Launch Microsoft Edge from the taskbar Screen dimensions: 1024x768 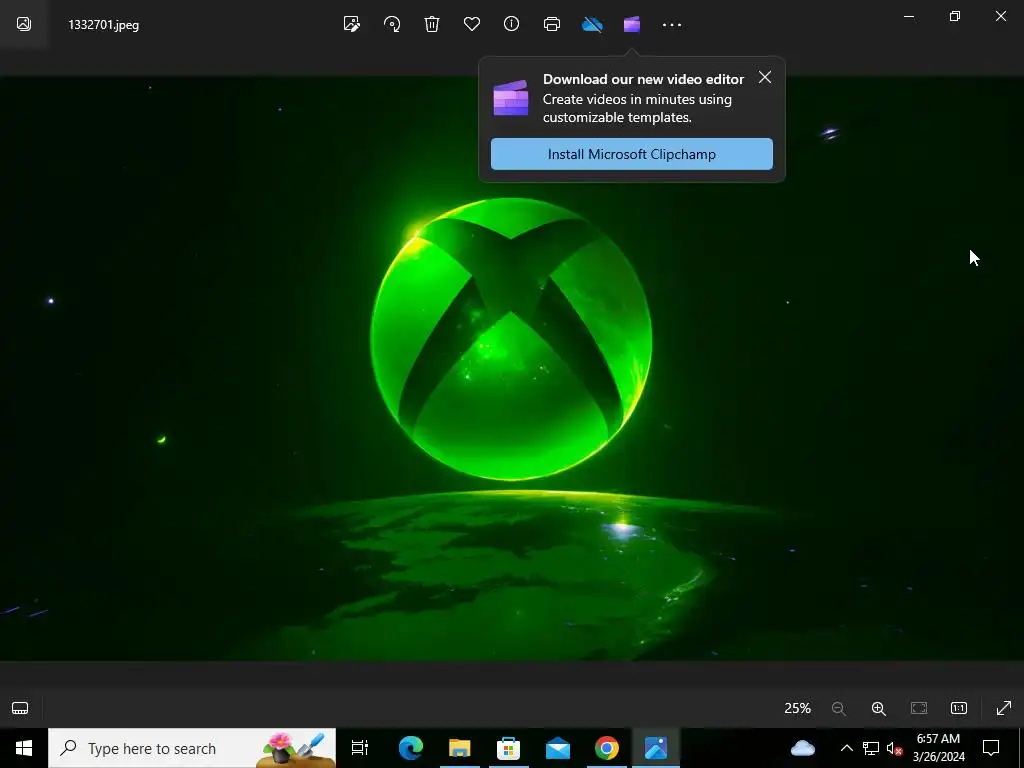coord(411,748)
